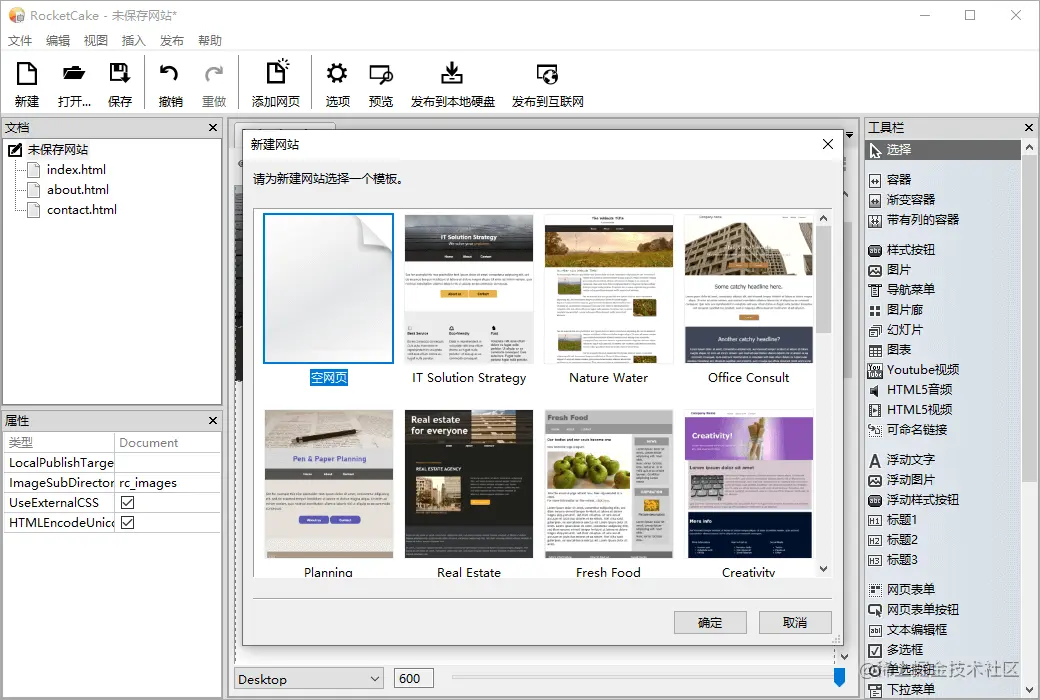
Task: Open the 插入 menu
Action: pos(133,40)
